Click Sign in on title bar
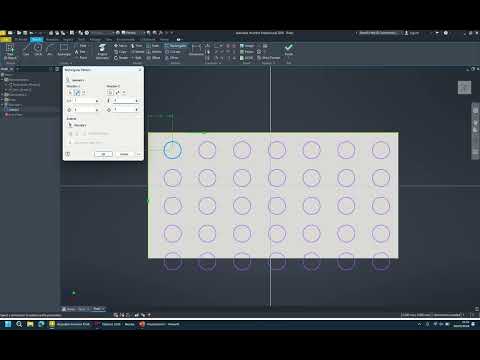The width and height of the screenshot is (480, 360). [412, 33]
